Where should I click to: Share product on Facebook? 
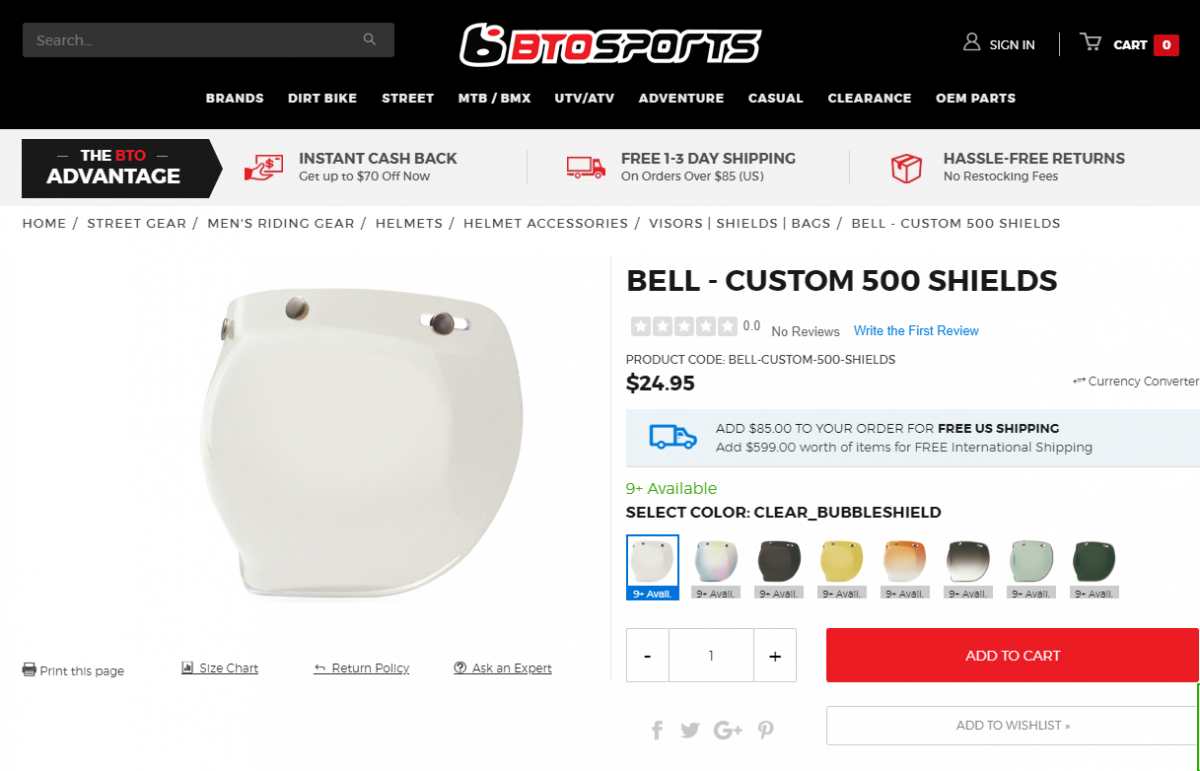[657, 730]
